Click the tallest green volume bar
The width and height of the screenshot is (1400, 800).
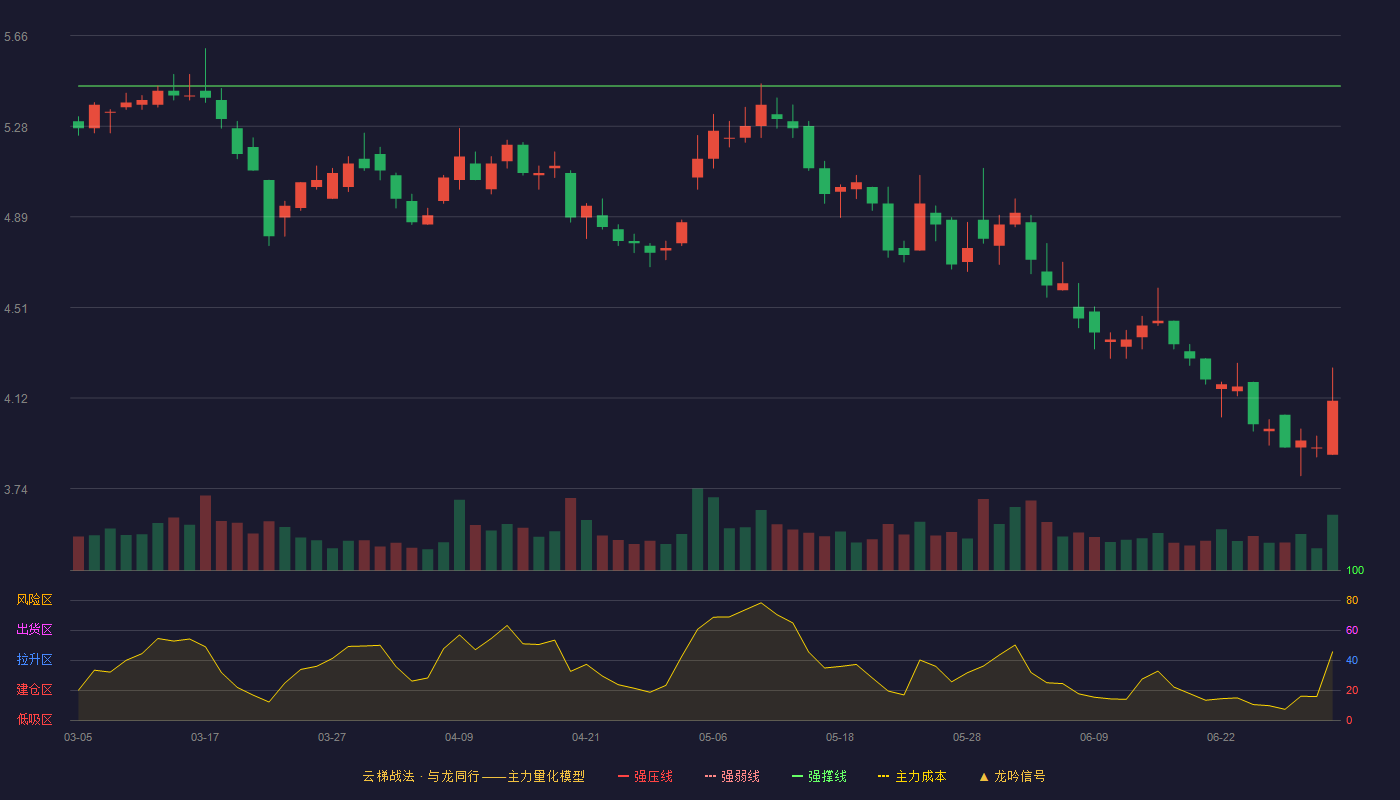click(697, 529)
